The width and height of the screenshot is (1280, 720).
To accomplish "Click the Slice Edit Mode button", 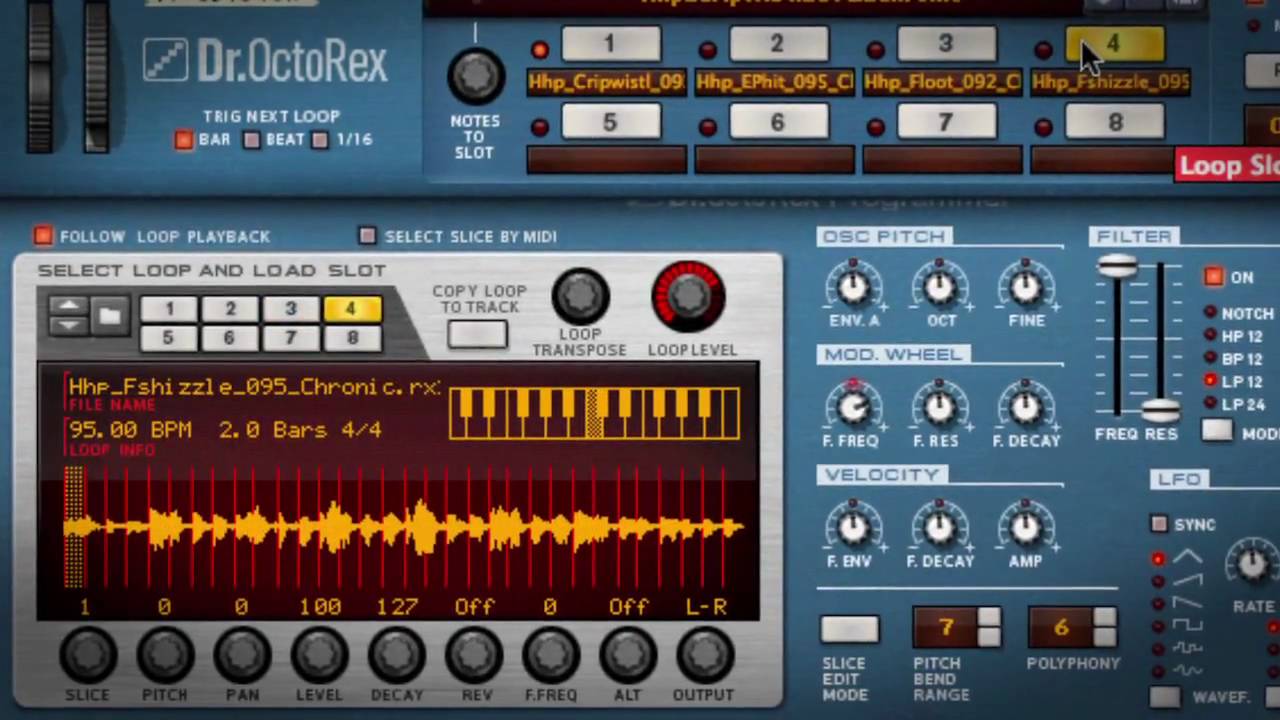I will coord(849,629).
